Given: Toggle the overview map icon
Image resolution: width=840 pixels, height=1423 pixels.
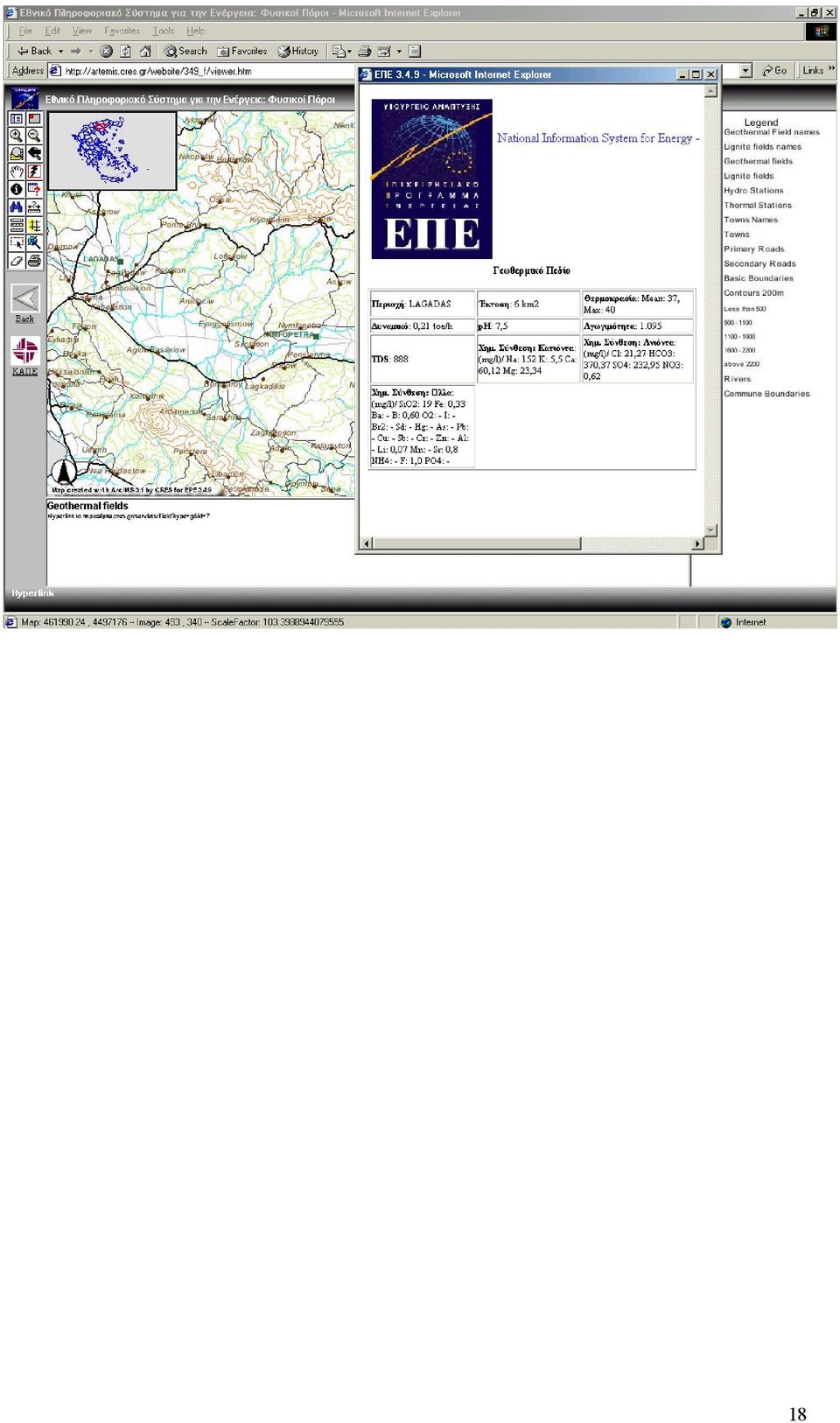Looking at the screenshot, I should pos(34,118).
